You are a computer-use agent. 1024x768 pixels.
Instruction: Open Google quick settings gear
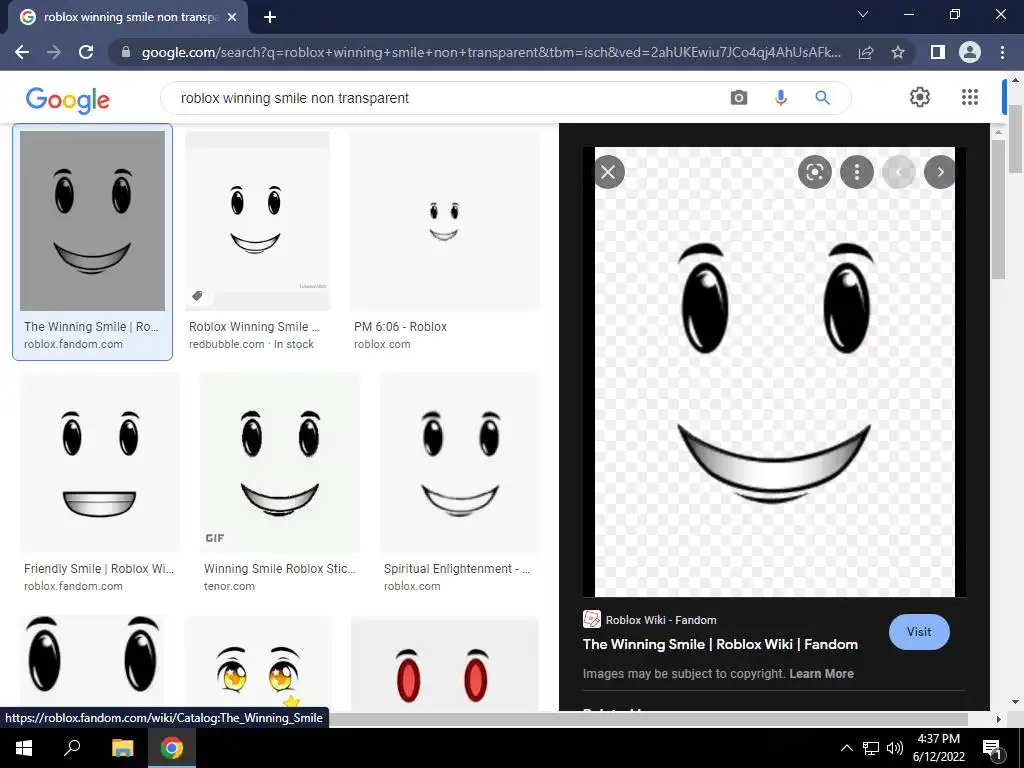click(x=920, y=97)
